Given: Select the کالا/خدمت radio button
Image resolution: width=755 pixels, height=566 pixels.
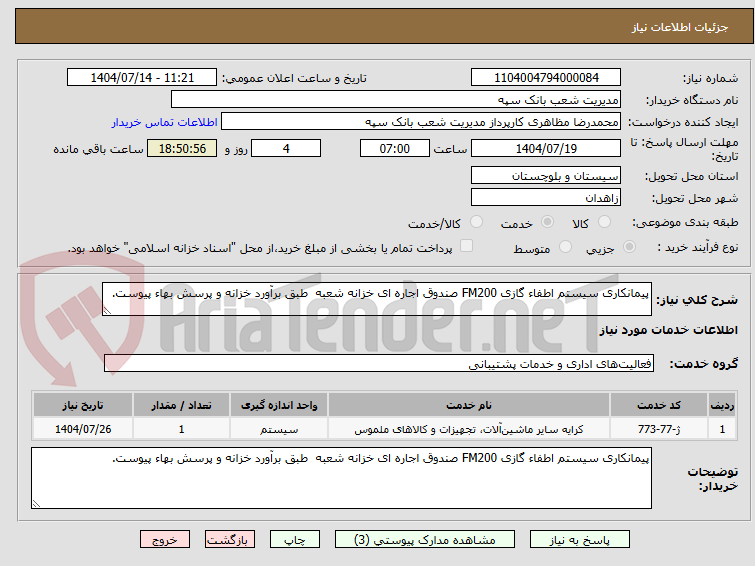Looking at the screenshot, I should (476, 222).
